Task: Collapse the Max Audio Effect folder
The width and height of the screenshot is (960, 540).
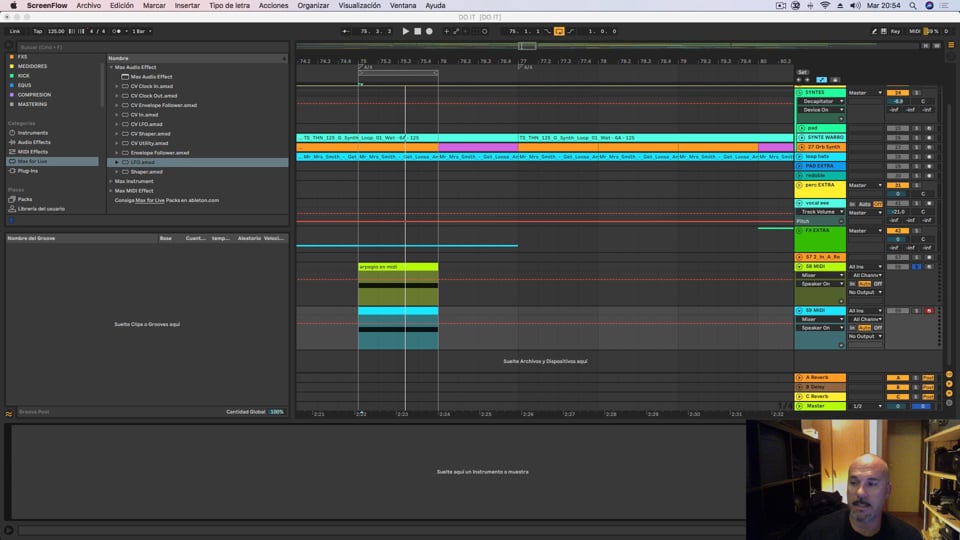Action: click(111, 67)
